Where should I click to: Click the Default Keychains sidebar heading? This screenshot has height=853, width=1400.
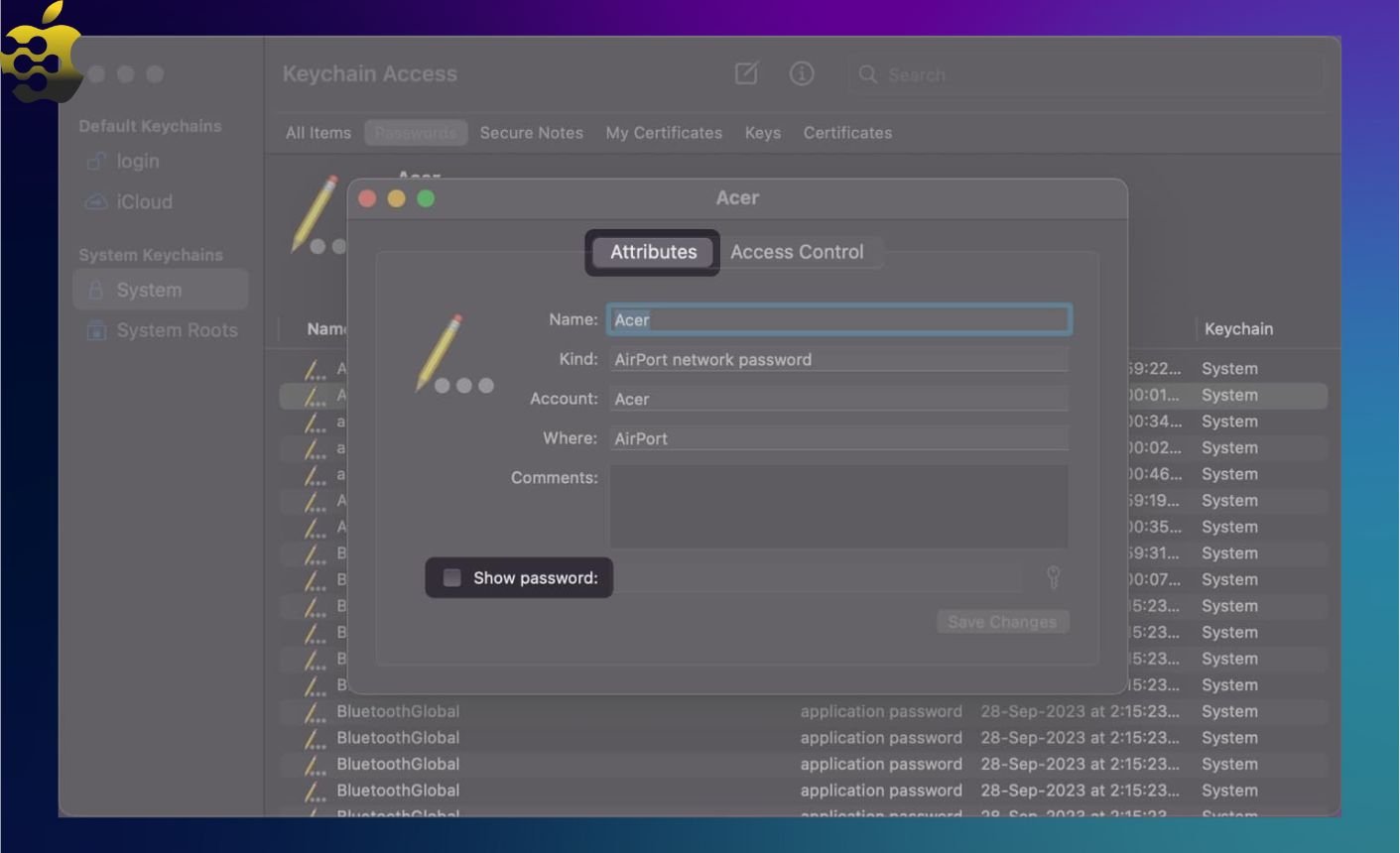150,126
